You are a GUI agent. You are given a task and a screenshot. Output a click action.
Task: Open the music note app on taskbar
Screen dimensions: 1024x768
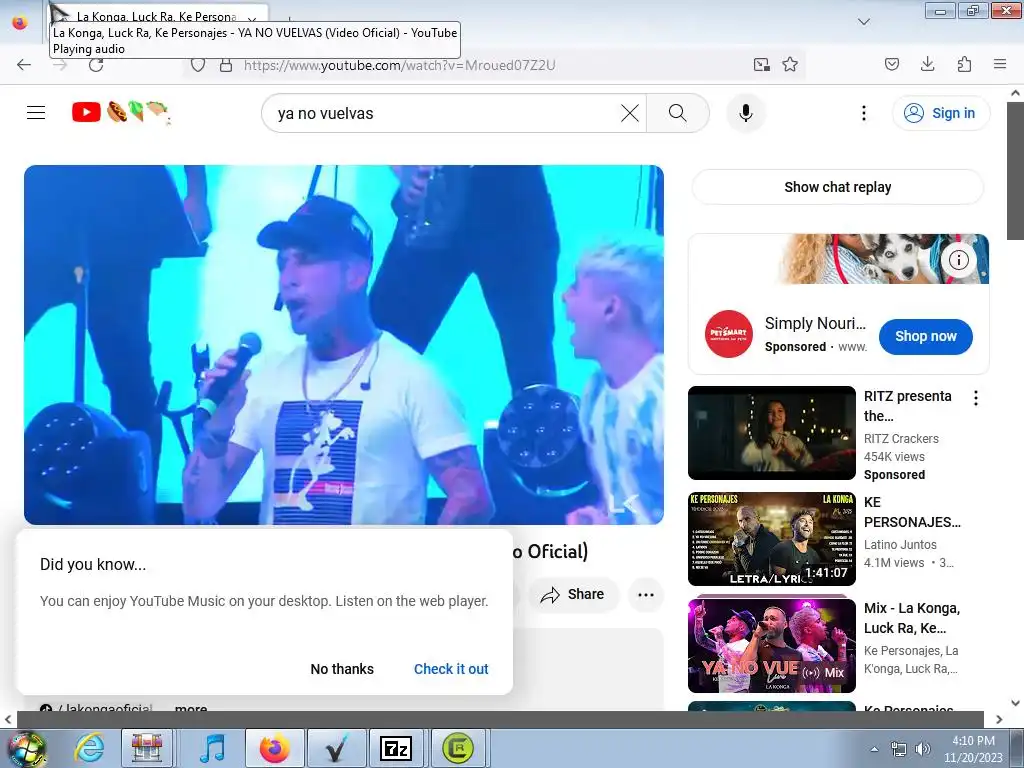tap(212, 748)
